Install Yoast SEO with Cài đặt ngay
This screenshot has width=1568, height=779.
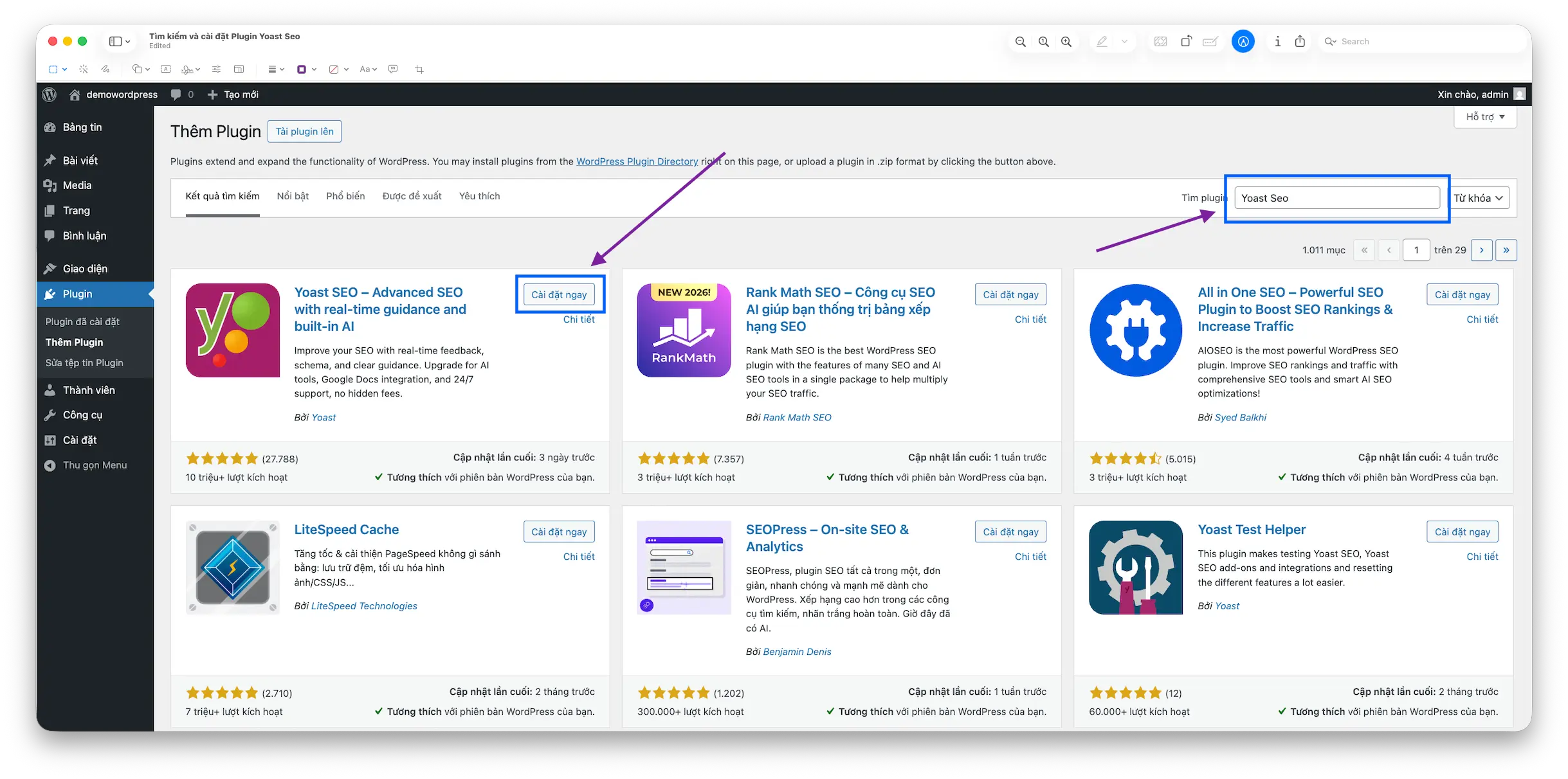pyautogui.click(x=559, y=294)
